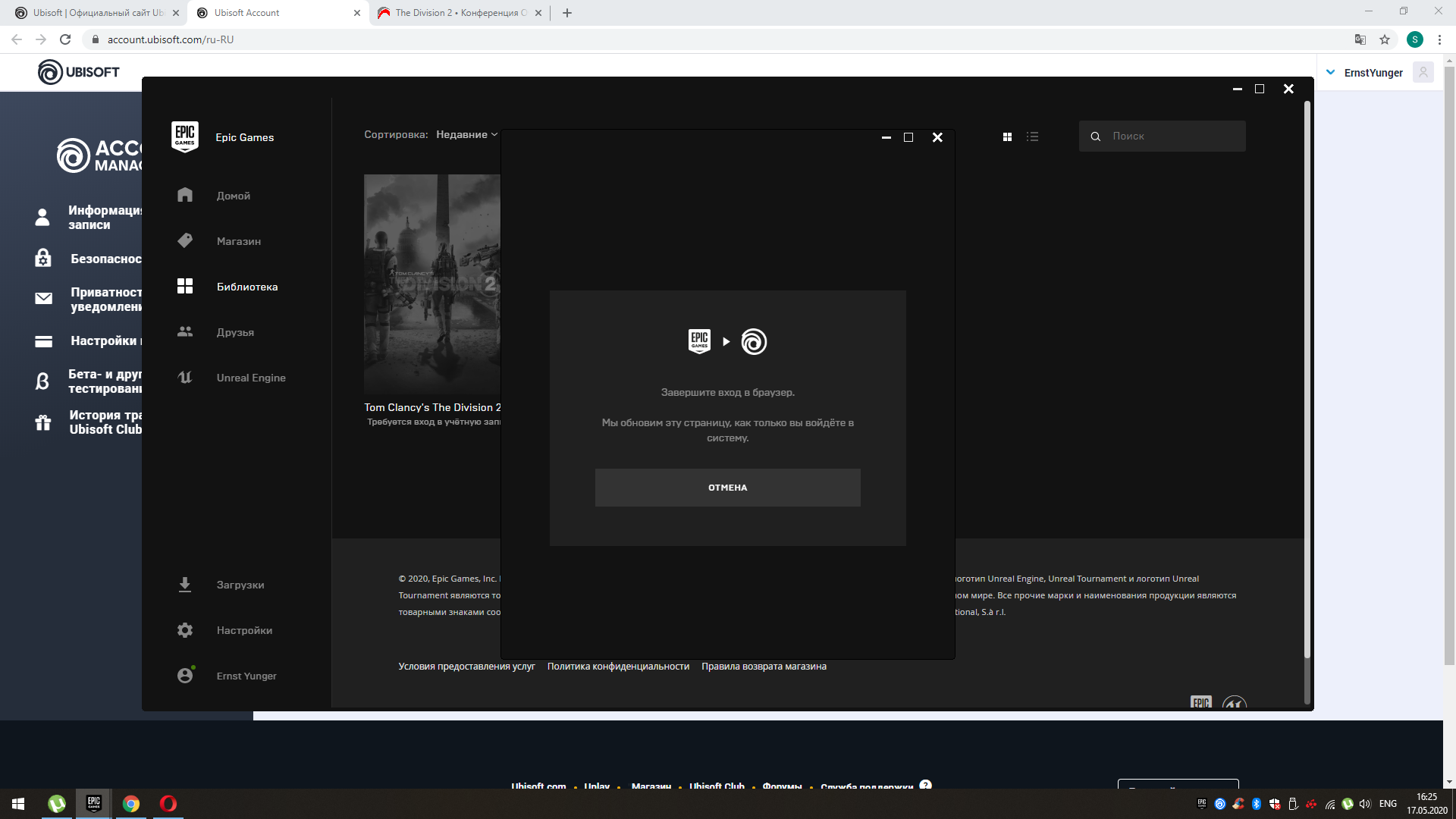Screen dimensions: 1456x819
Task: Open Chrome three-dot menu
Action: (x=1439, y=39)
